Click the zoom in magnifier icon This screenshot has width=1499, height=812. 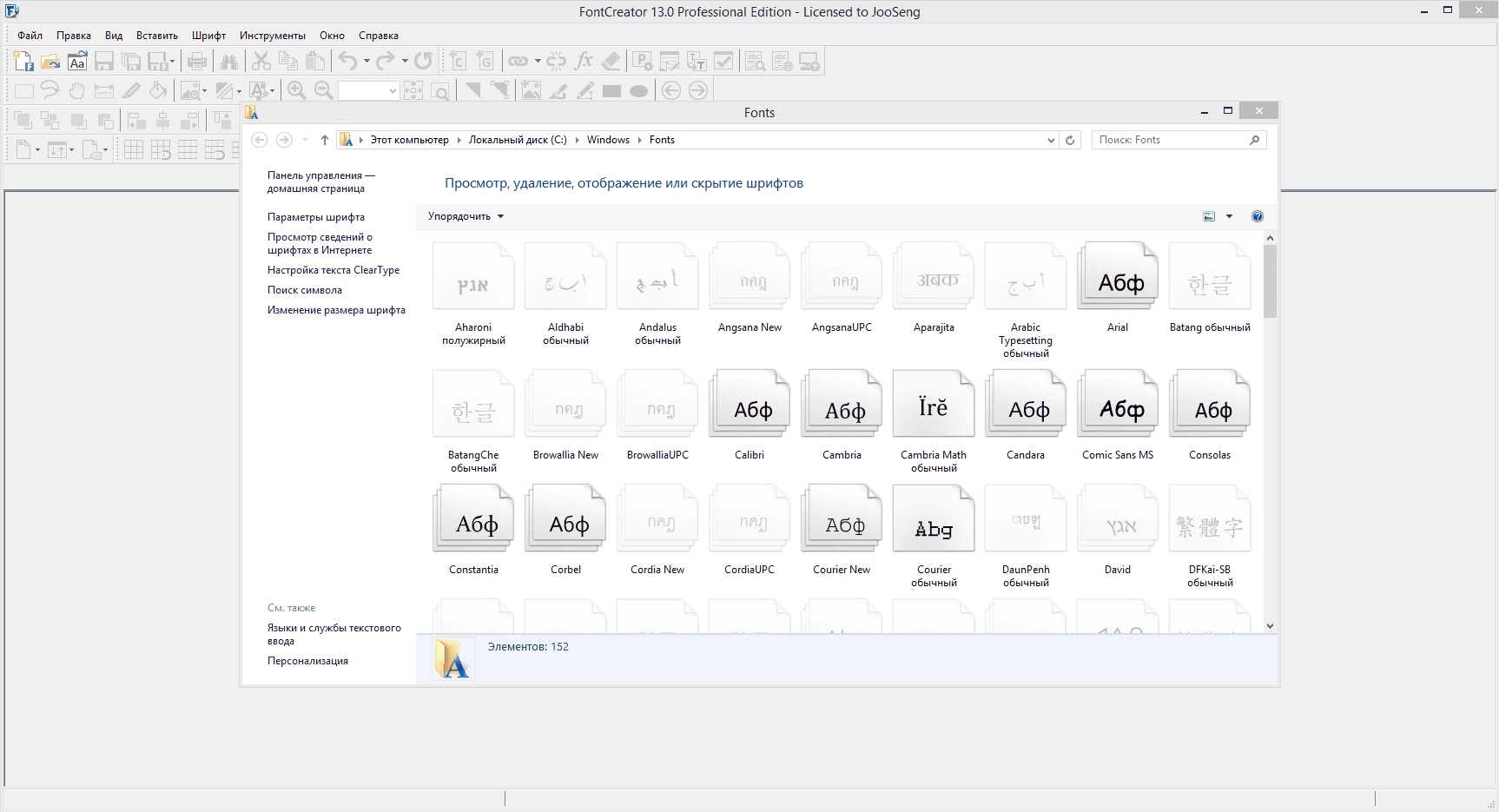click(297, 90)
